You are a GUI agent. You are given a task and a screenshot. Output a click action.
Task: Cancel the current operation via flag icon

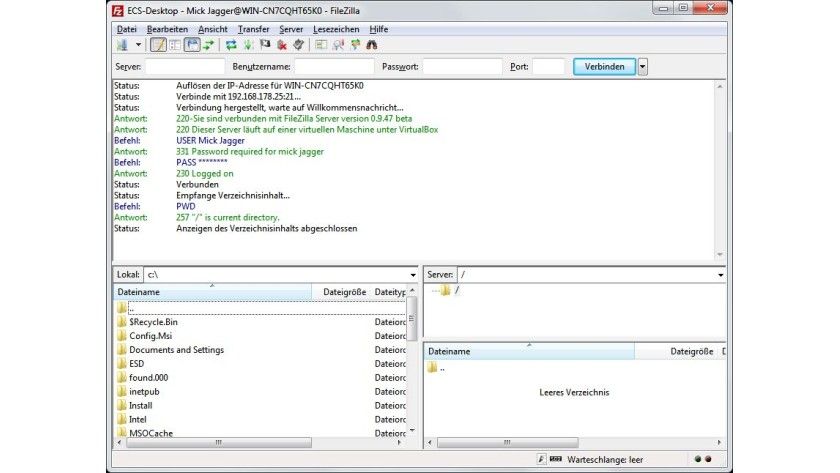(x=265, y=45)
